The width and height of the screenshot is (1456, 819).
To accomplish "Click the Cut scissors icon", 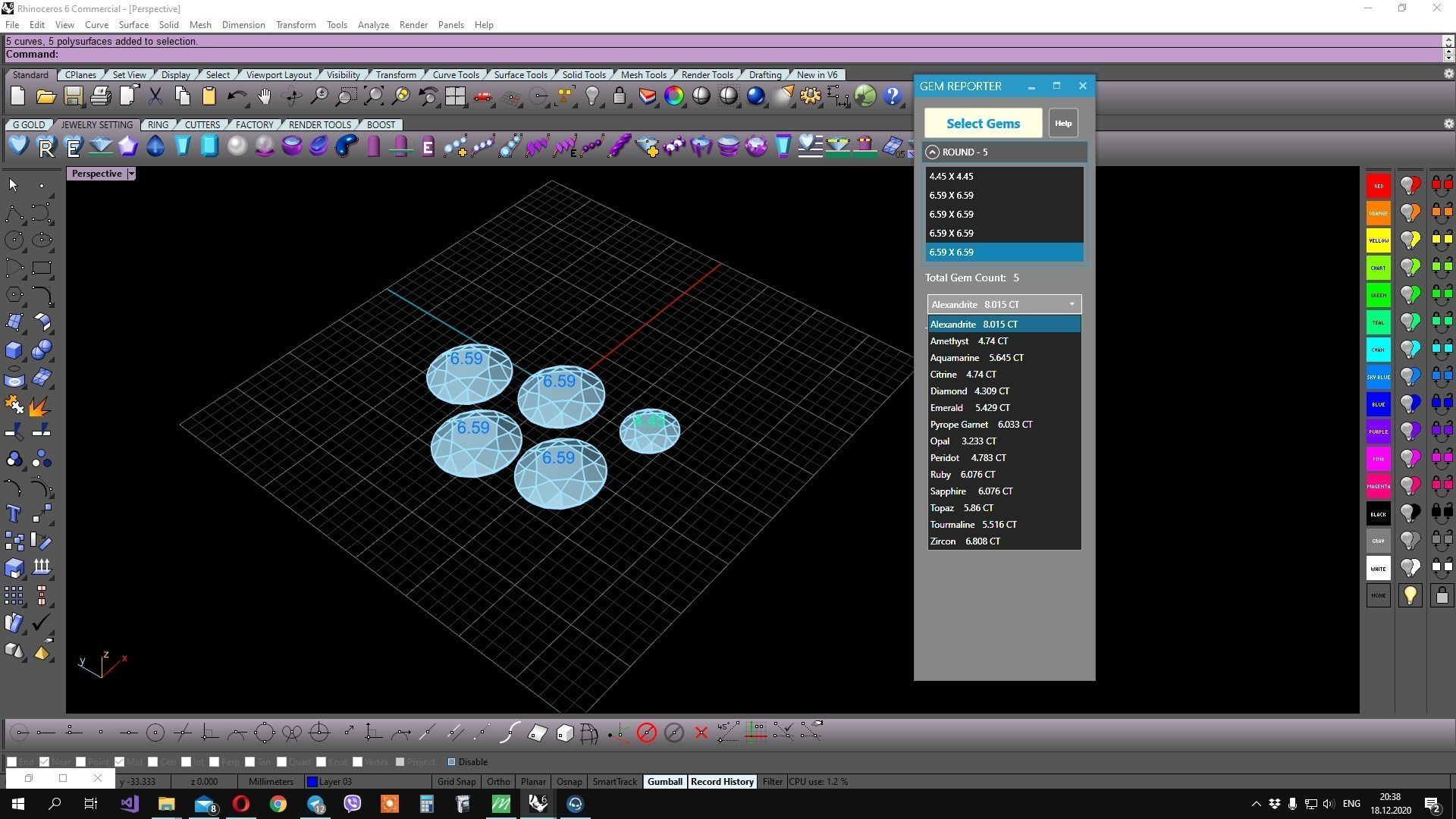I will 155,96.
